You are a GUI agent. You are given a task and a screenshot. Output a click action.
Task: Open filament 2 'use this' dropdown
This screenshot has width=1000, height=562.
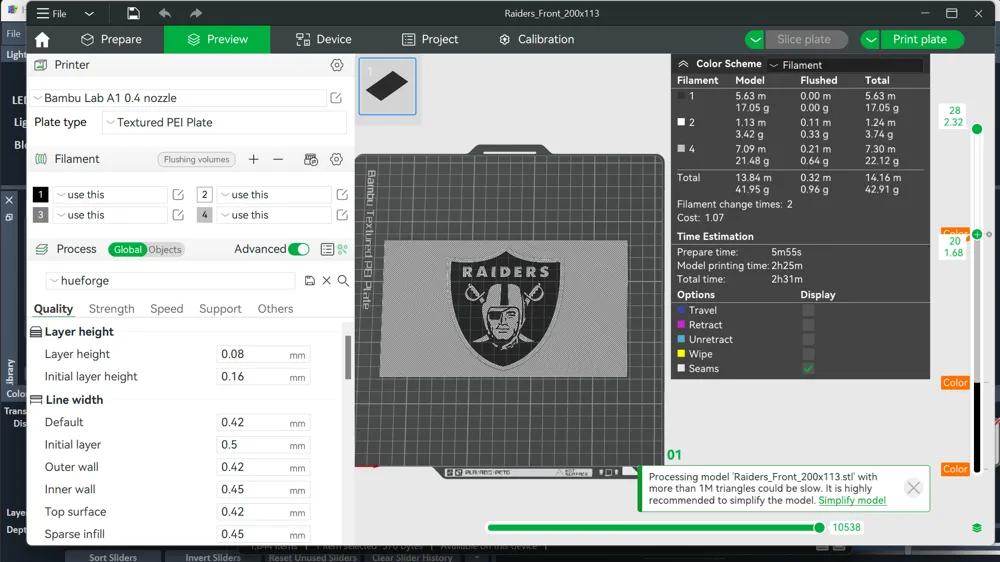(273, 195)
